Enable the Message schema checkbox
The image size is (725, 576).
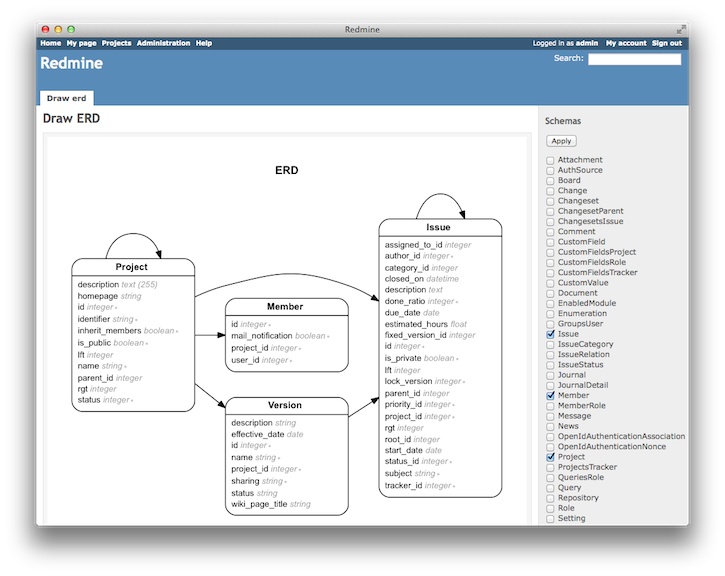(x=550, y=417)
